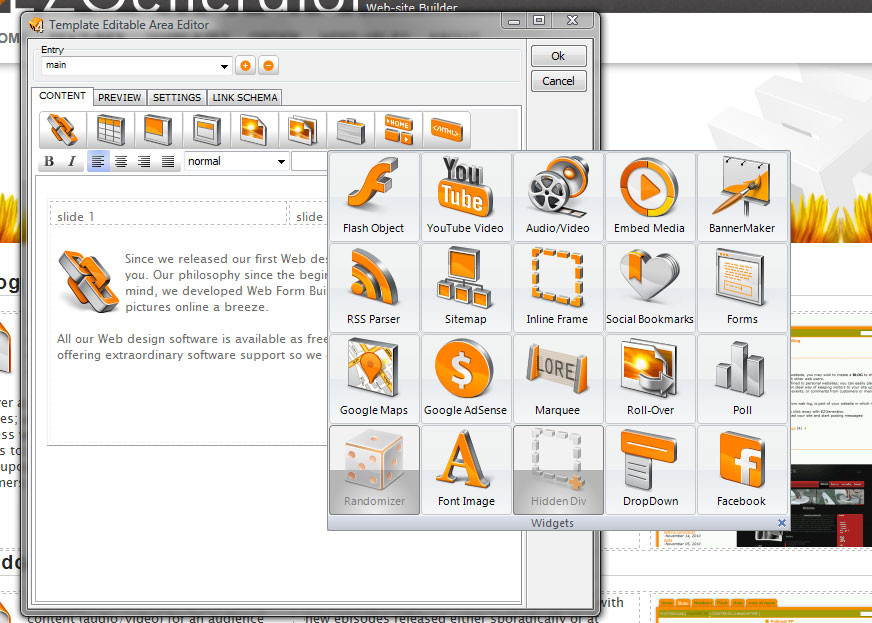Insert the Facebook widget
Screen dimensions: 872x623
742,470
